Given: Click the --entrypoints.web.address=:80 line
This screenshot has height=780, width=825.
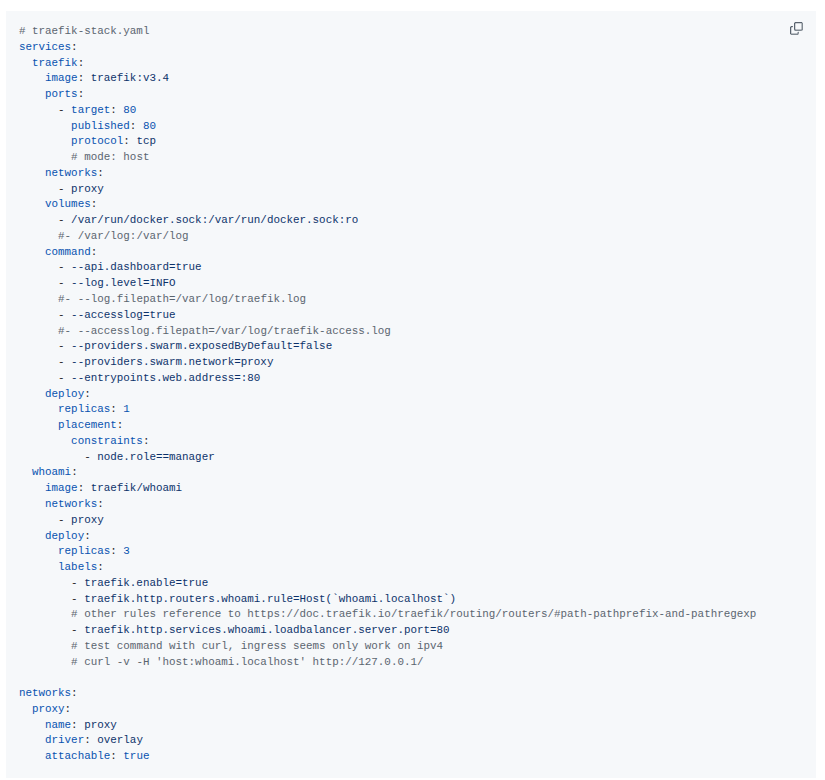Looking at the screenshot, I should tap(159, 377).
